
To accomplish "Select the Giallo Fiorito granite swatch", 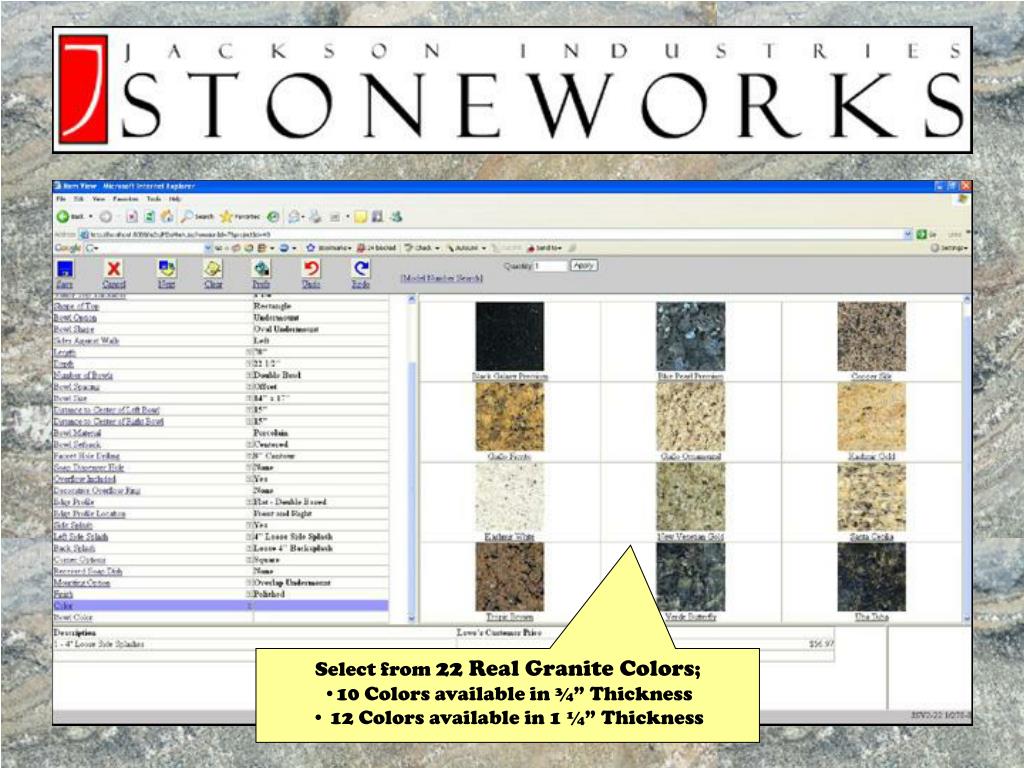I will 509,417.
